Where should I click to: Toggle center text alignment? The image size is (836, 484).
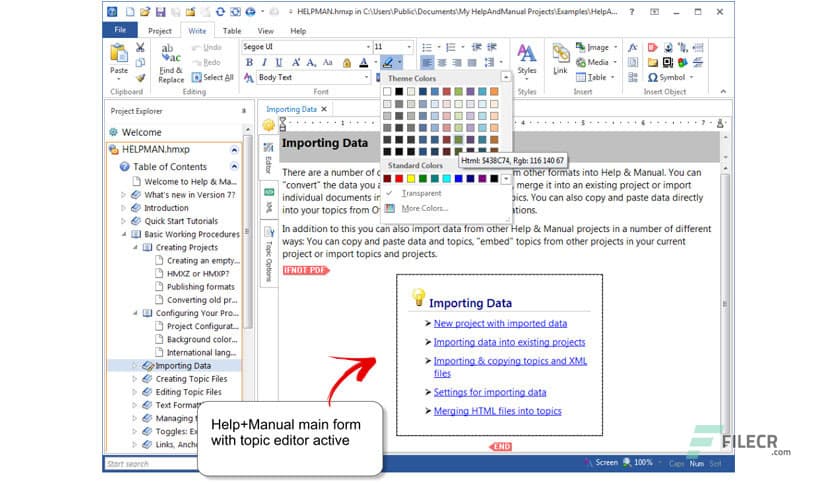(442, 62)
